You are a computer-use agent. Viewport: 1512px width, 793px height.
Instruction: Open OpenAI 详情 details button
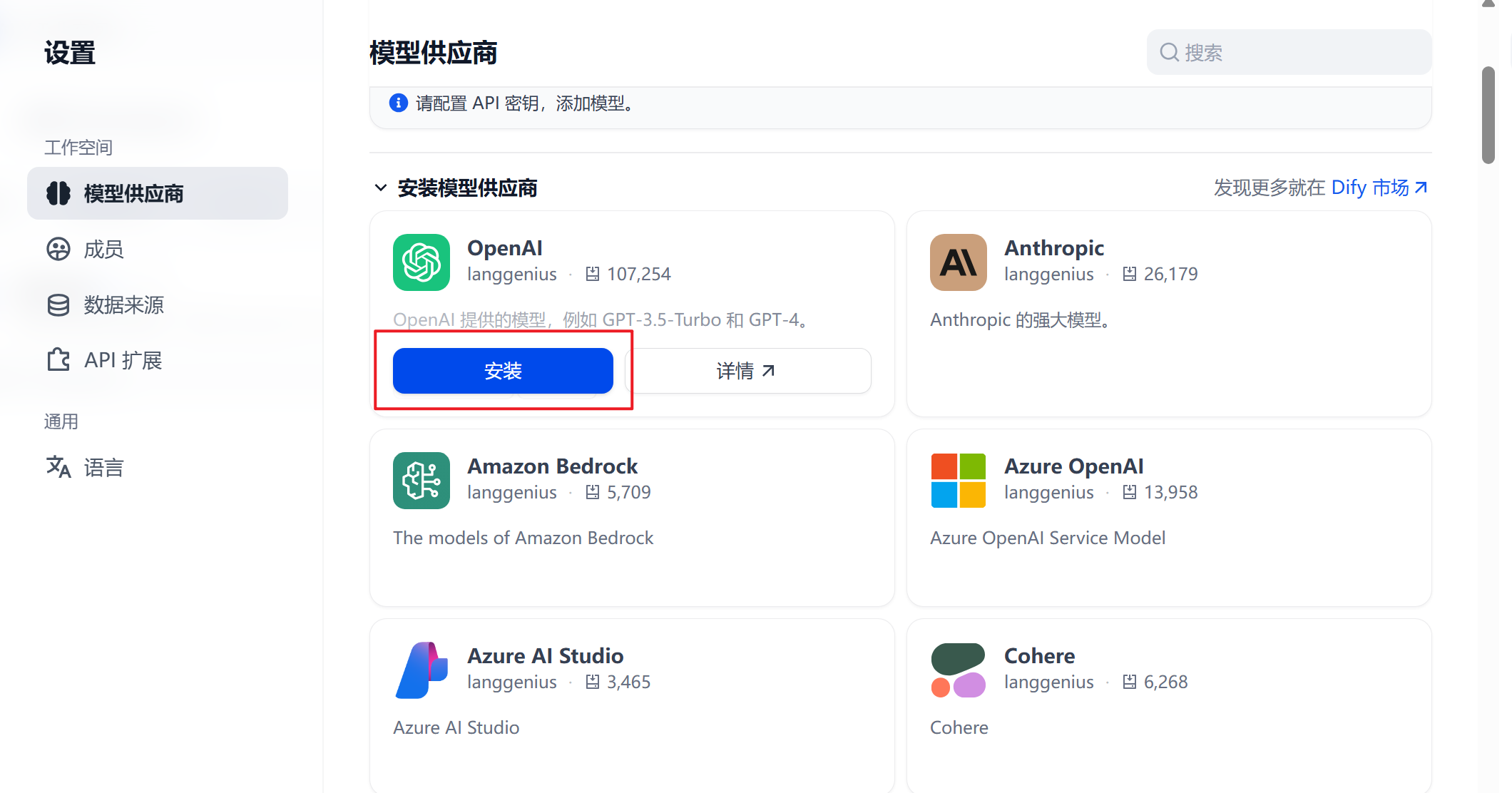748,371
